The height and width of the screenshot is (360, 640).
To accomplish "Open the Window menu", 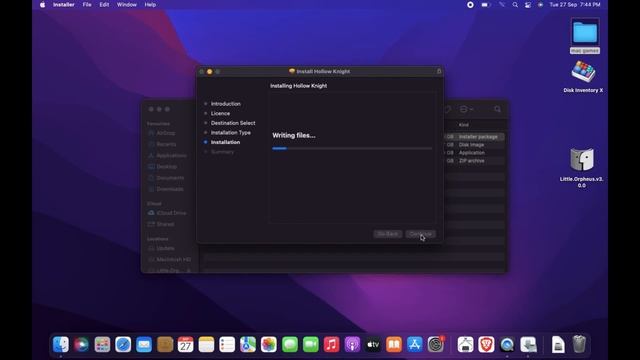I will 127,5.
